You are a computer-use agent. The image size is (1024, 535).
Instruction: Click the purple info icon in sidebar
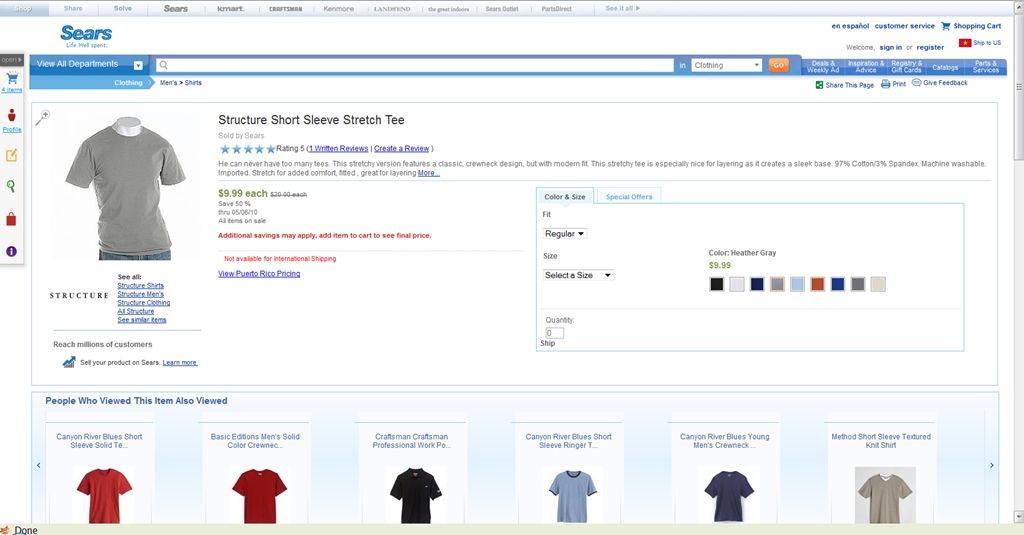(x=11, y=251)
